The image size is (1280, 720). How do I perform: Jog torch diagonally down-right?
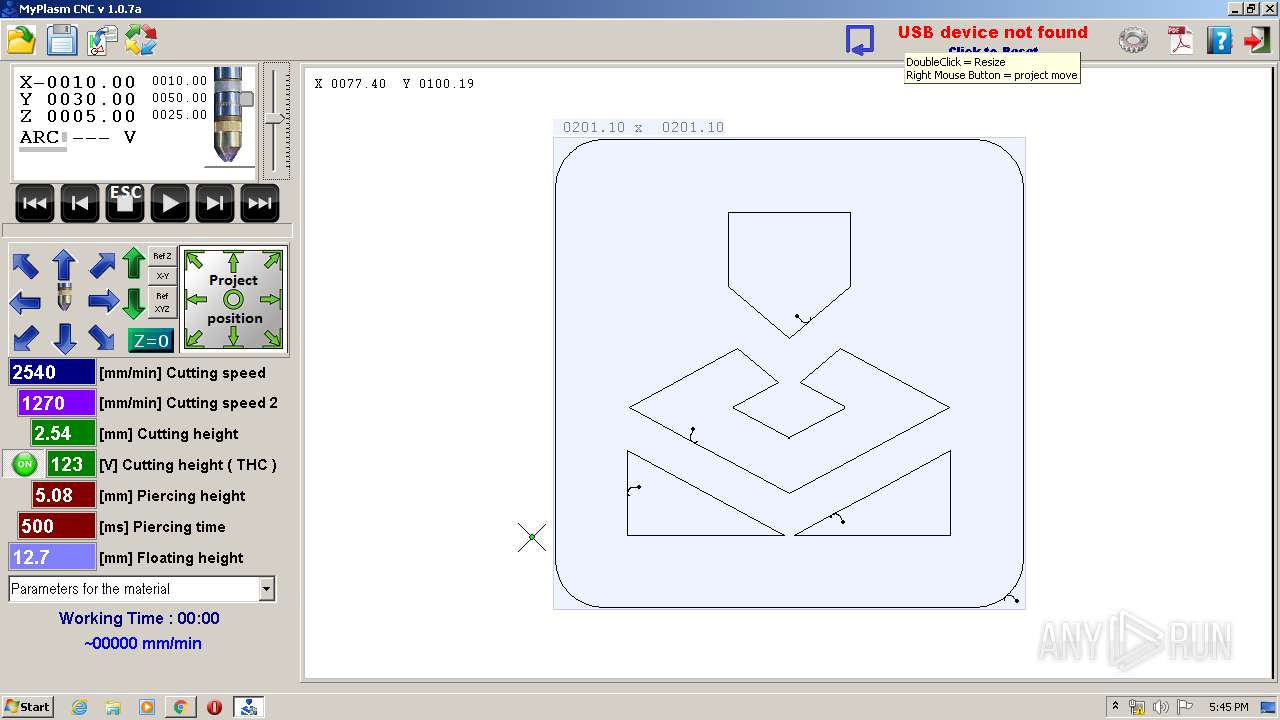click(x=102, y=337)
